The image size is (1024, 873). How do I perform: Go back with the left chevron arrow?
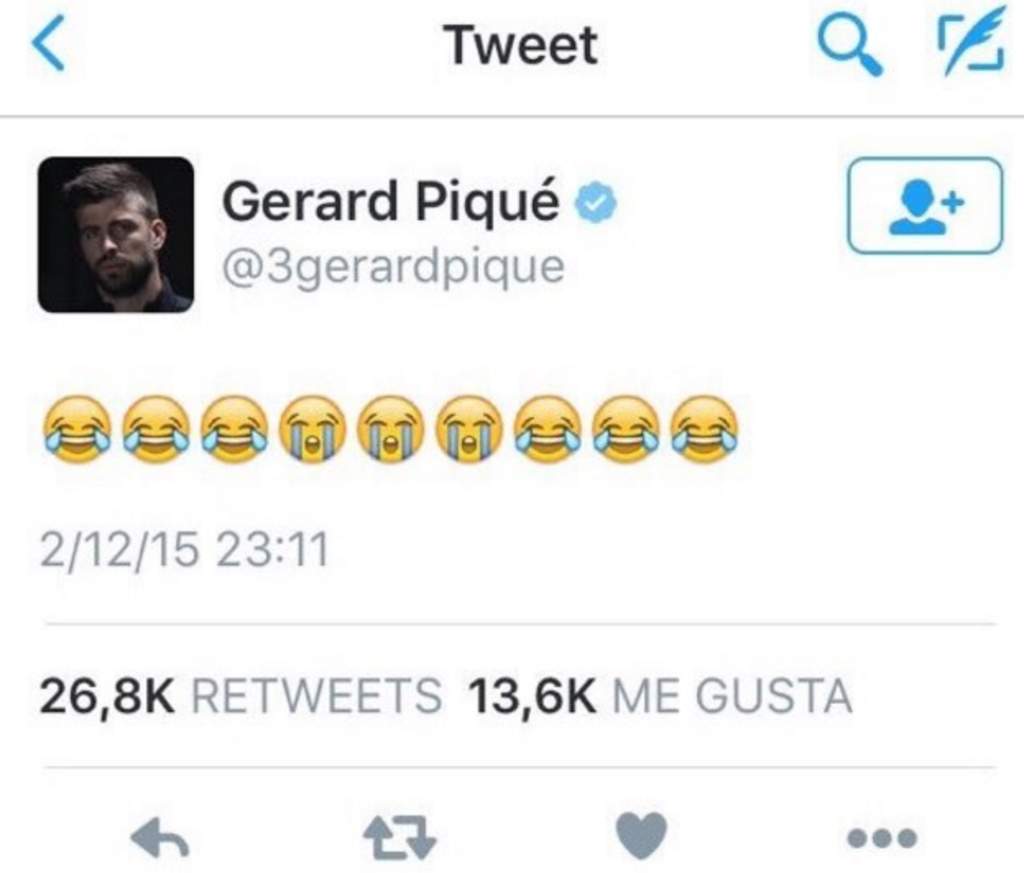click(x=48, y=43)
